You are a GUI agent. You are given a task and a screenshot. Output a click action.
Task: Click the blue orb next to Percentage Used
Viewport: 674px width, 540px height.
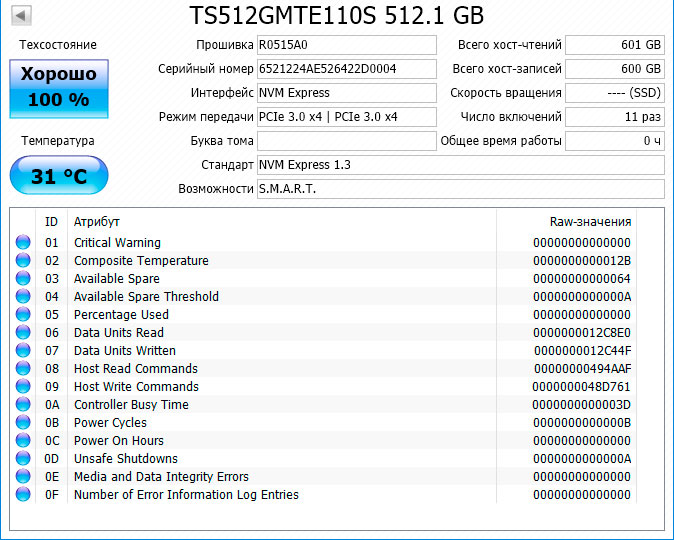click(23, 315)
